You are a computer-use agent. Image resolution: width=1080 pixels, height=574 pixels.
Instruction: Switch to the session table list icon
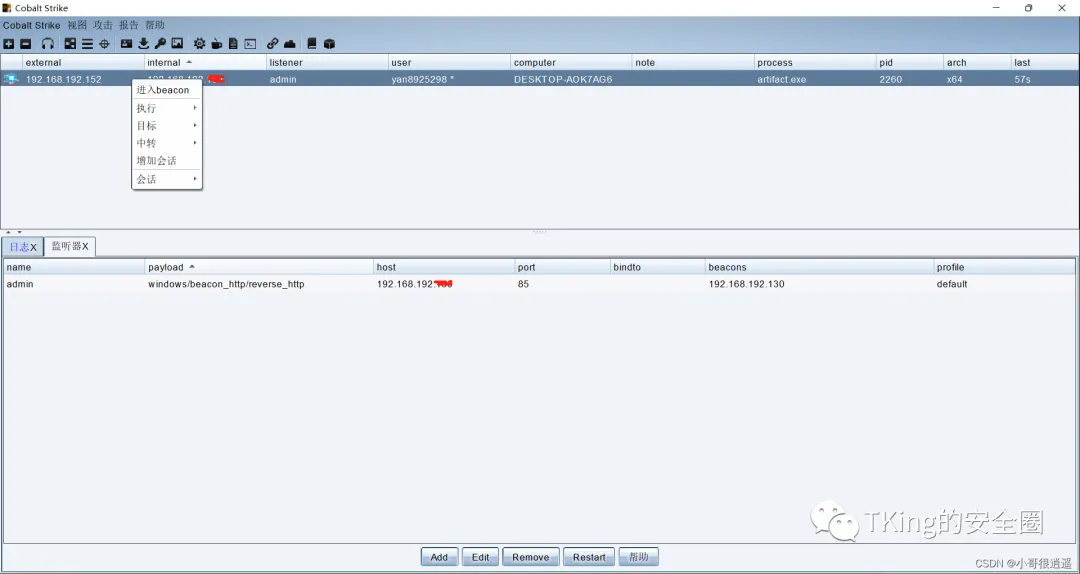(x=87, y=43)
